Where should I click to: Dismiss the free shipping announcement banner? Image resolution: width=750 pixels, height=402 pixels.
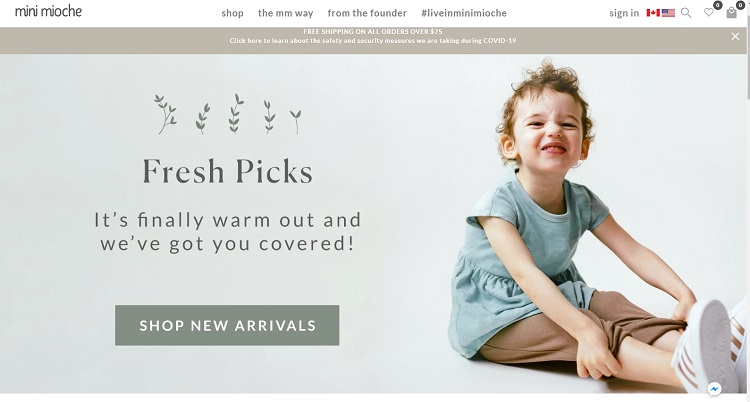[x=735, y=36]
